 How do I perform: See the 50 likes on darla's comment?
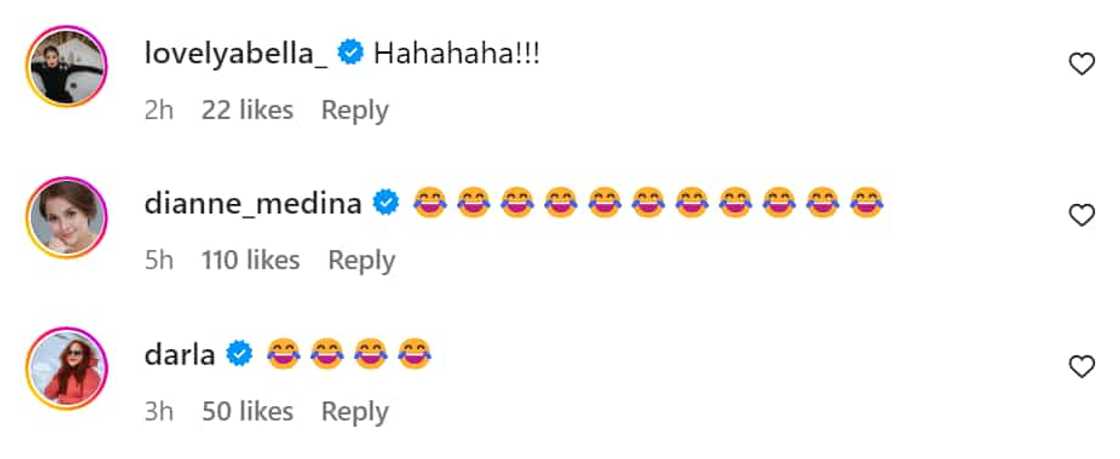[247, 411]
